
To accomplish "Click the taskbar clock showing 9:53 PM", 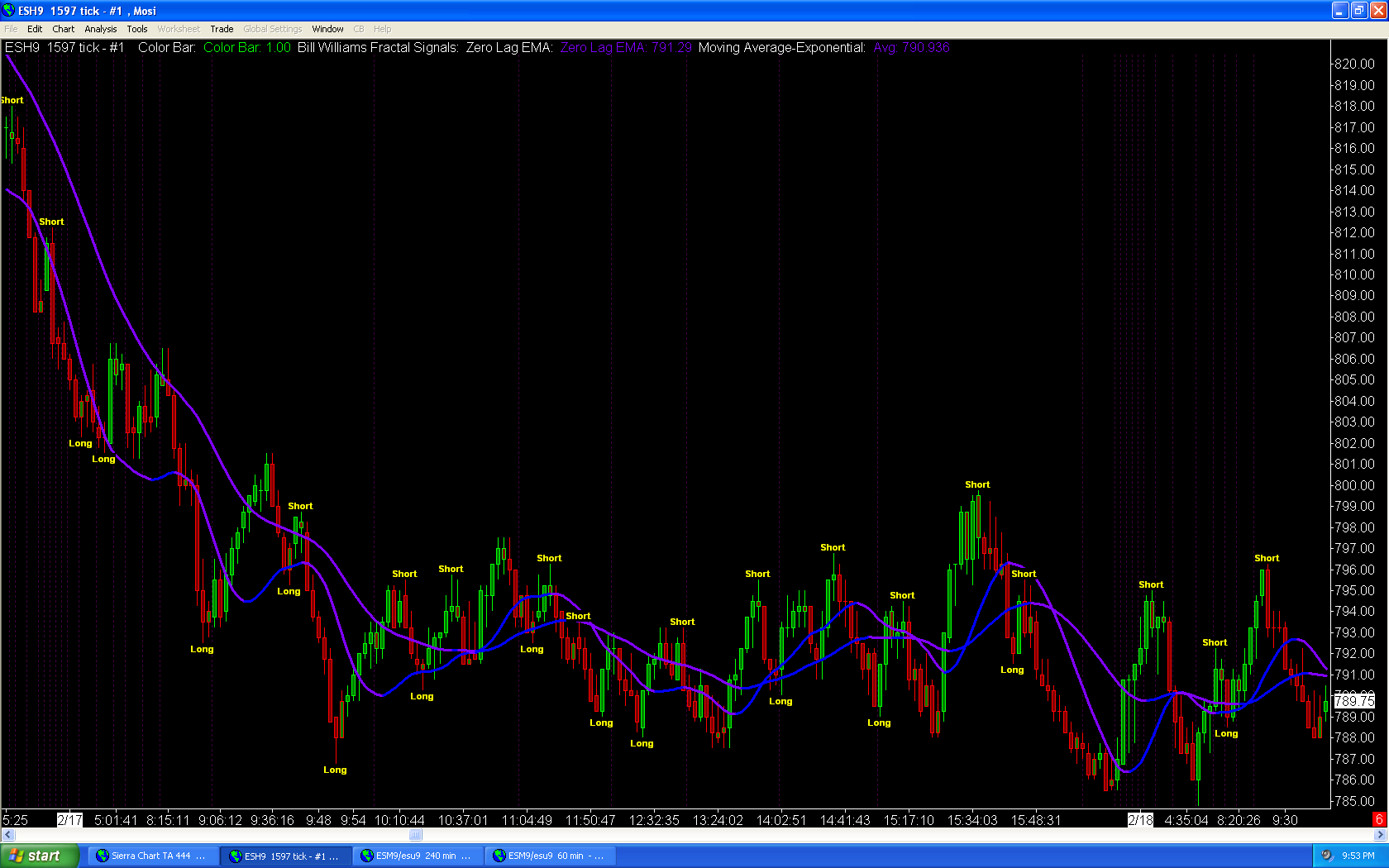I will point(1358,856).
